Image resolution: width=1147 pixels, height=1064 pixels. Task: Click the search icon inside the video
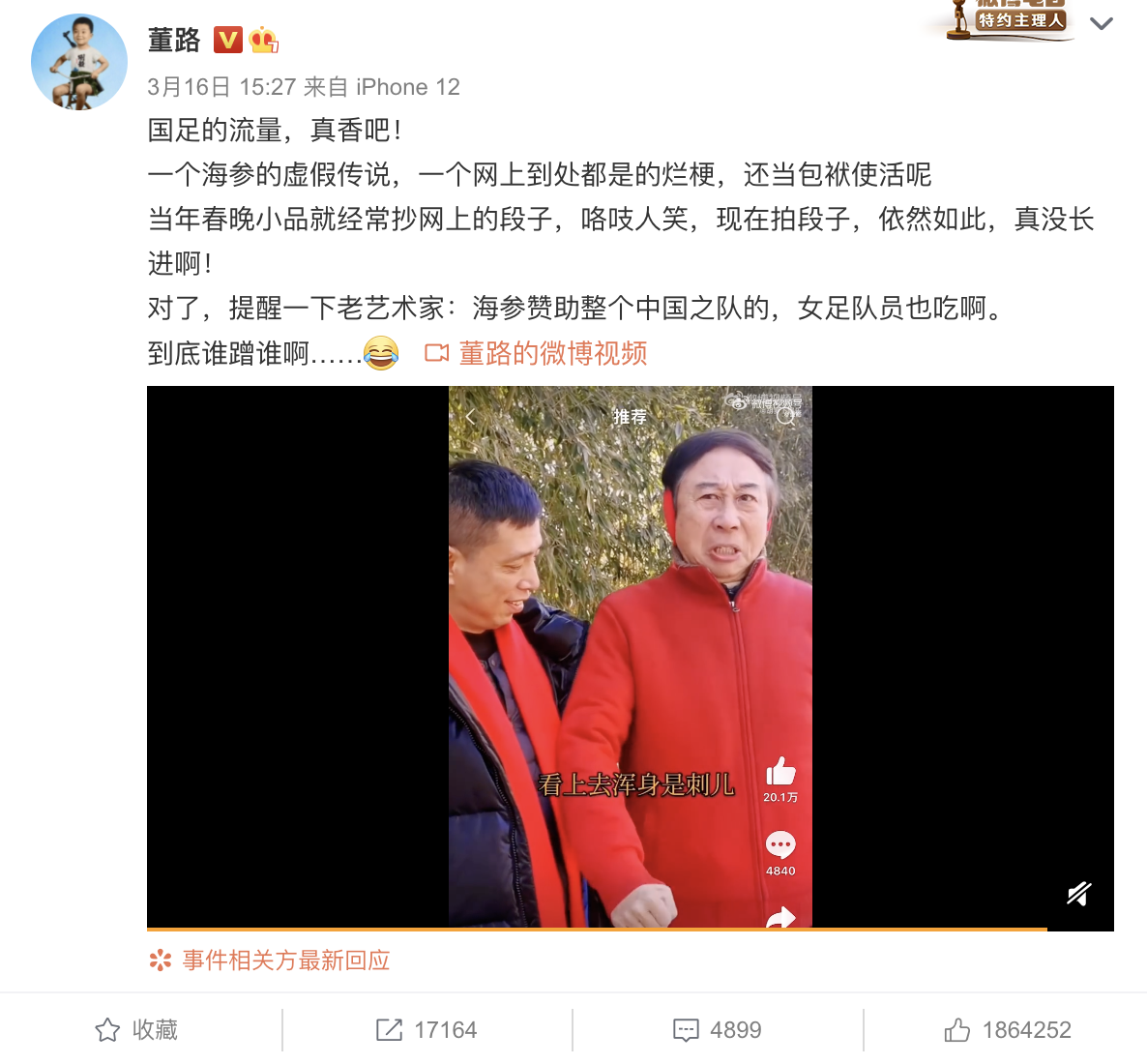(x=786, y=416)
